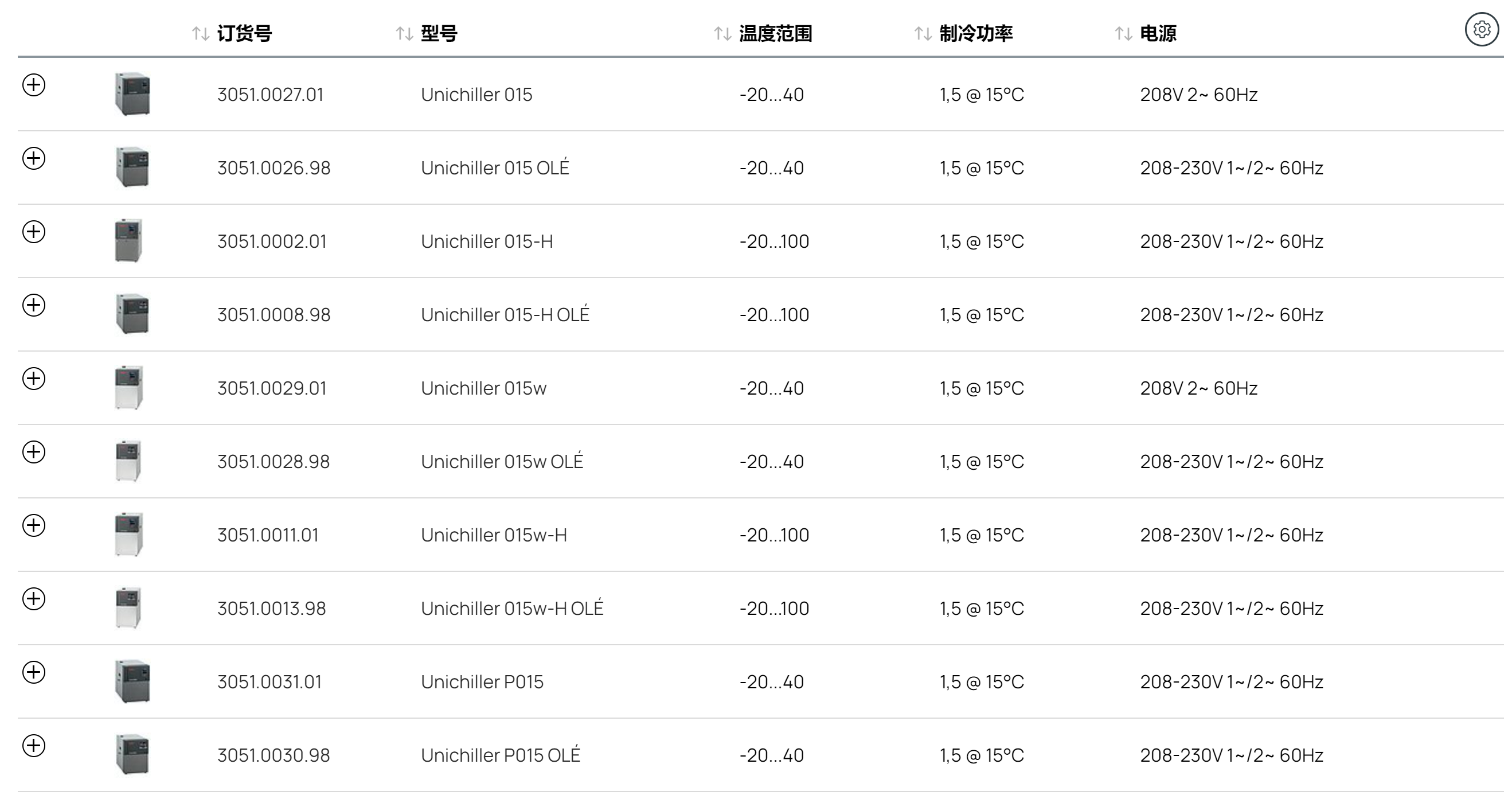Select order number 3051.0027.01
The height and width of the screenshot is (799, 1512).
pos(270,95)
